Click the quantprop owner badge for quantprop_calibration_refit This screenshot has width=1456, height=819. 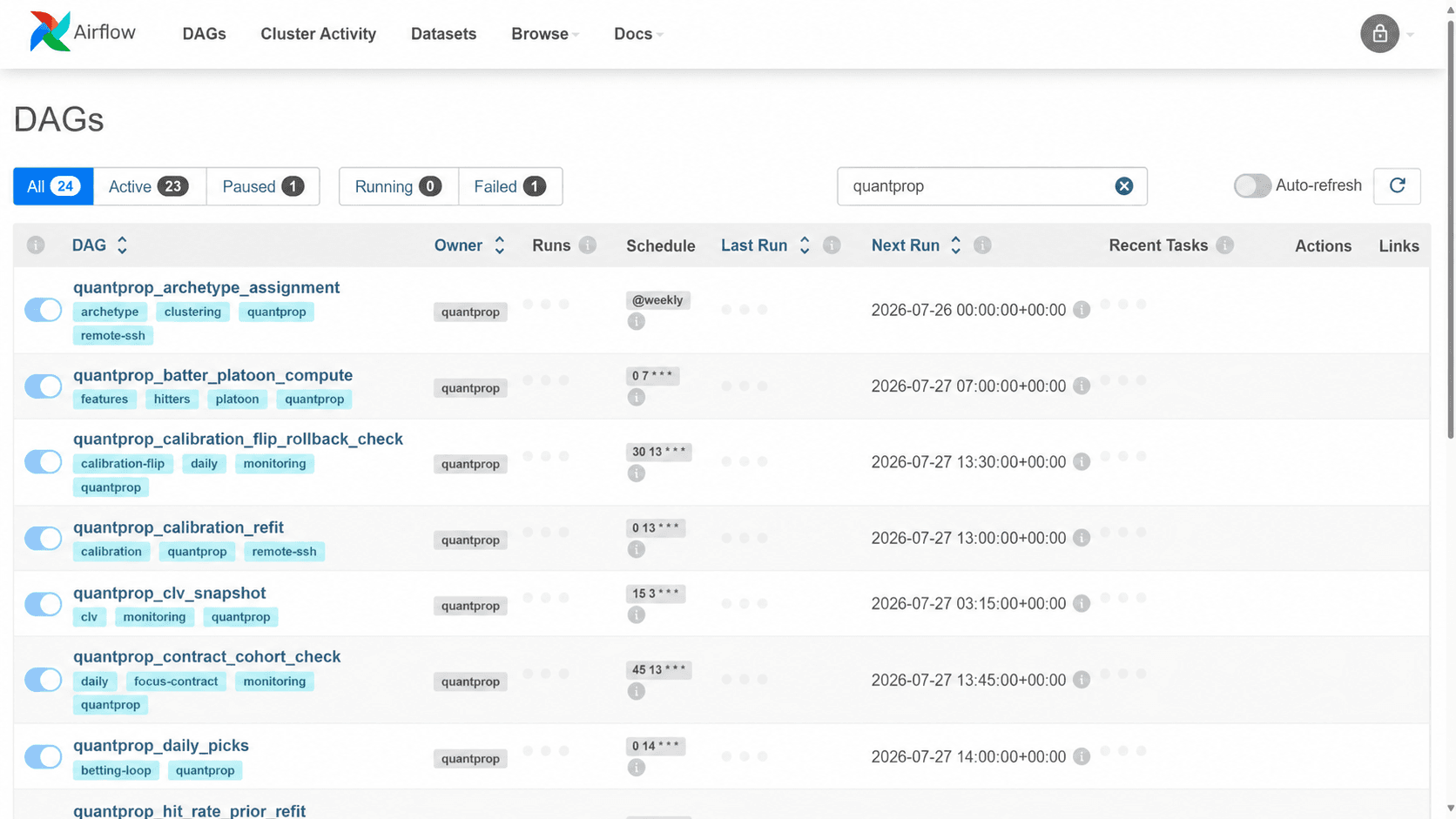click(470, 540)
